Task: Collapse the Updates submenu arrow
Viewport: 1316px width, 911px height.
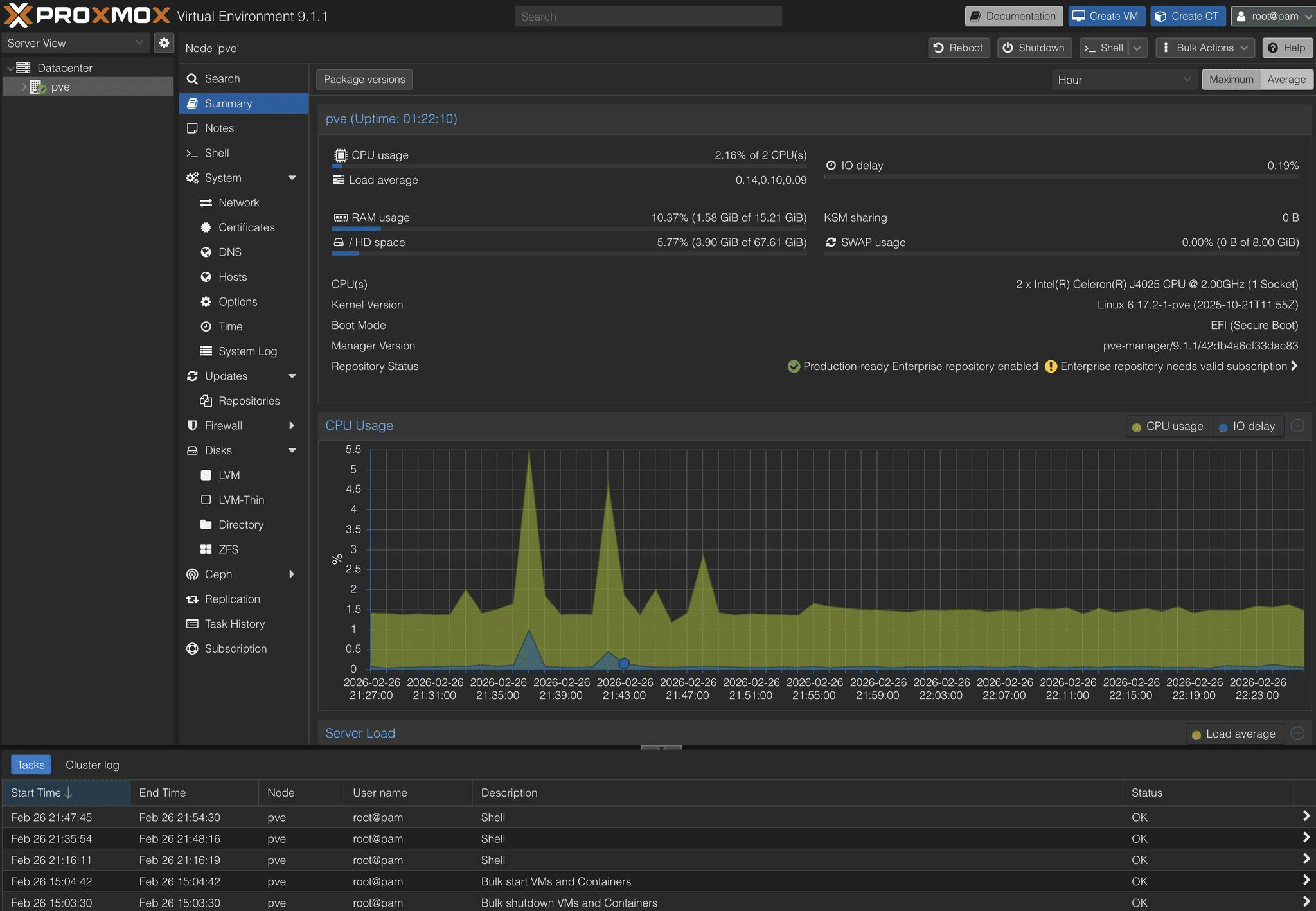Action: [292, 376]
